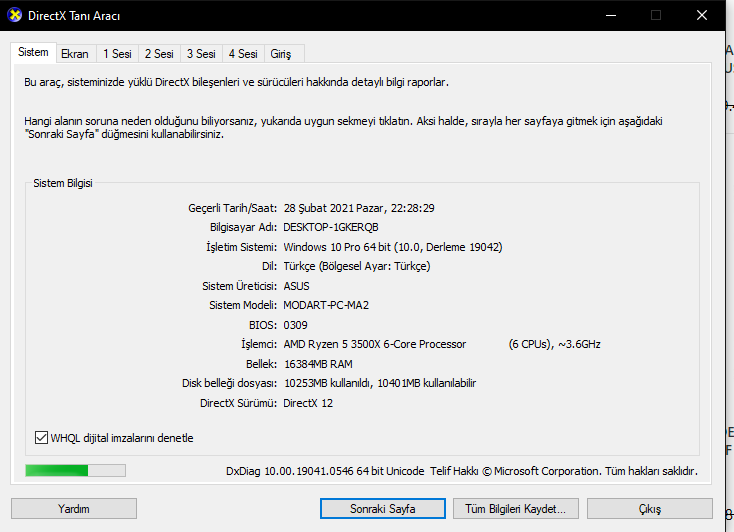Toggle WHQL dijital imzalarını denetle checkbox

[x=42, y=438]
